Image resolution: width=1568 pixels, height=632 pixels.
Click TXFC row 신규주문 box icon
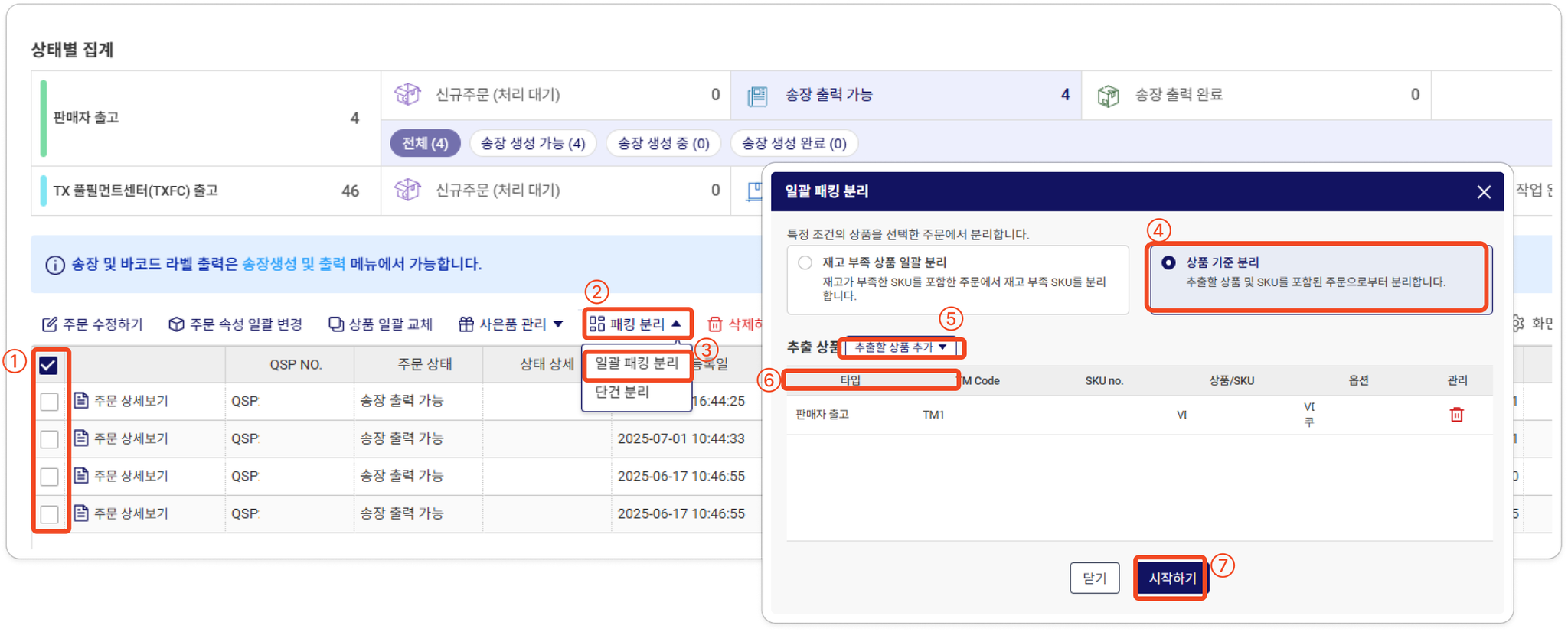[x=407, y=190]
